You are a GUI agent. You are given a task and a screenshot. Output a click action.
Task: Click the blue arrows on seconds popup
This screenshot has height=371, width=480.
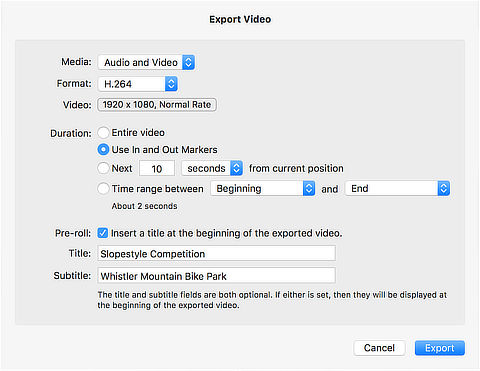(x=236, y=168)
